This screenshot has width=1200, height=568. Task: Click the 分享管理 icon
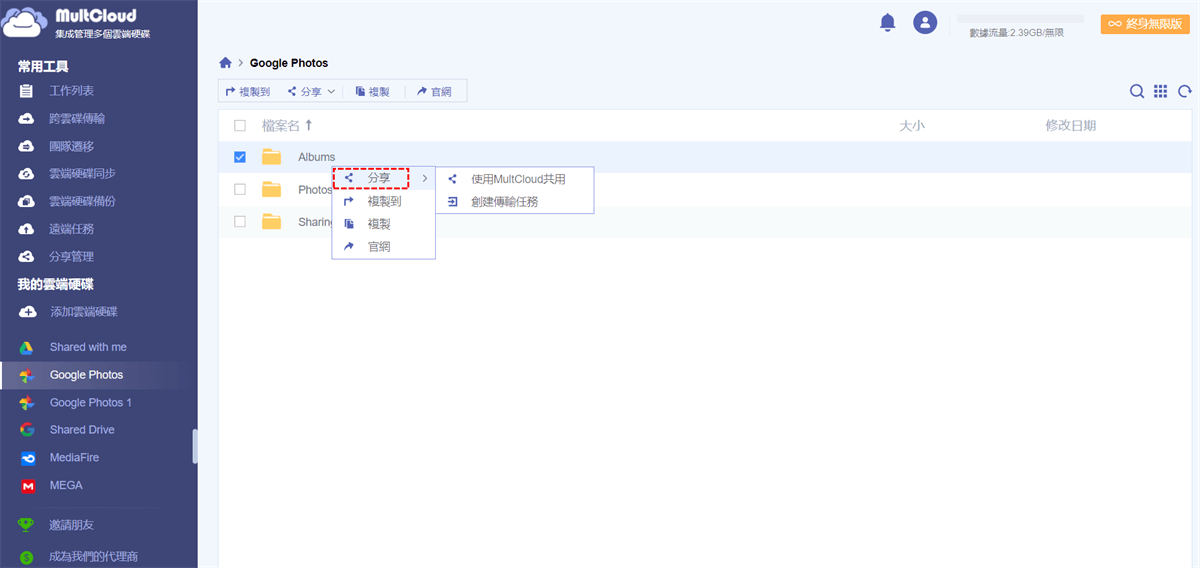pos(27,257)
